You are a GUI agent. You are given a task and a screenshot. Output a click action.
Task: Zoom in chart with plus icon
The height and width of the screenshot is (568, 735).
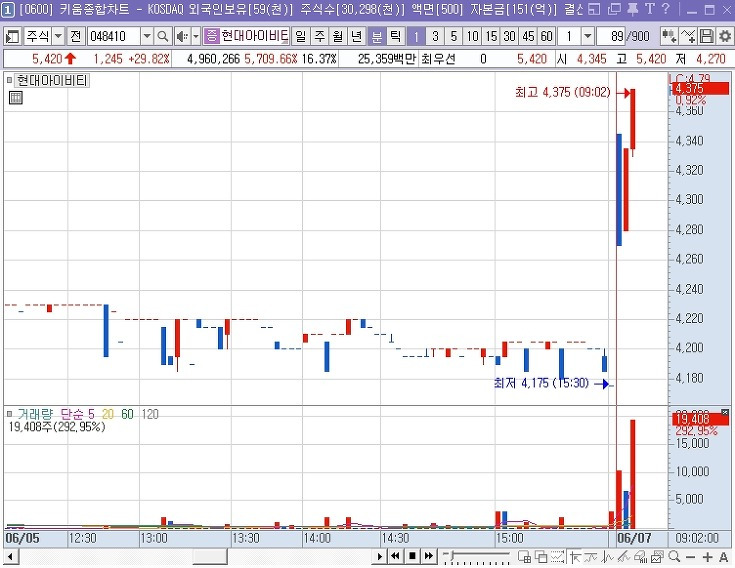click(x=707, y=557)
